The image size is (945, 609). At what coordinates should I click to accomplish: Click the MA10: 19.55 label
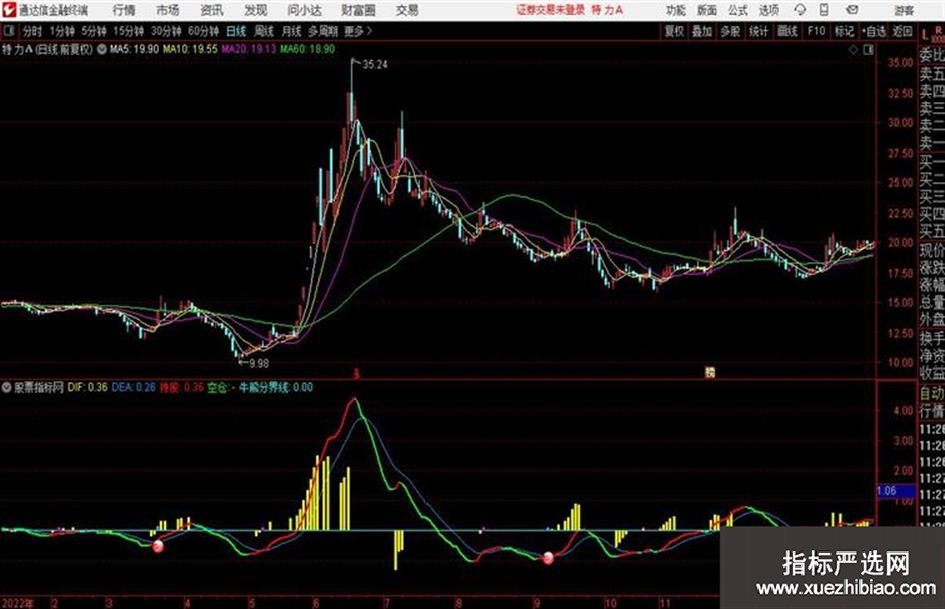pyautogui.click(x=190, y=49)
